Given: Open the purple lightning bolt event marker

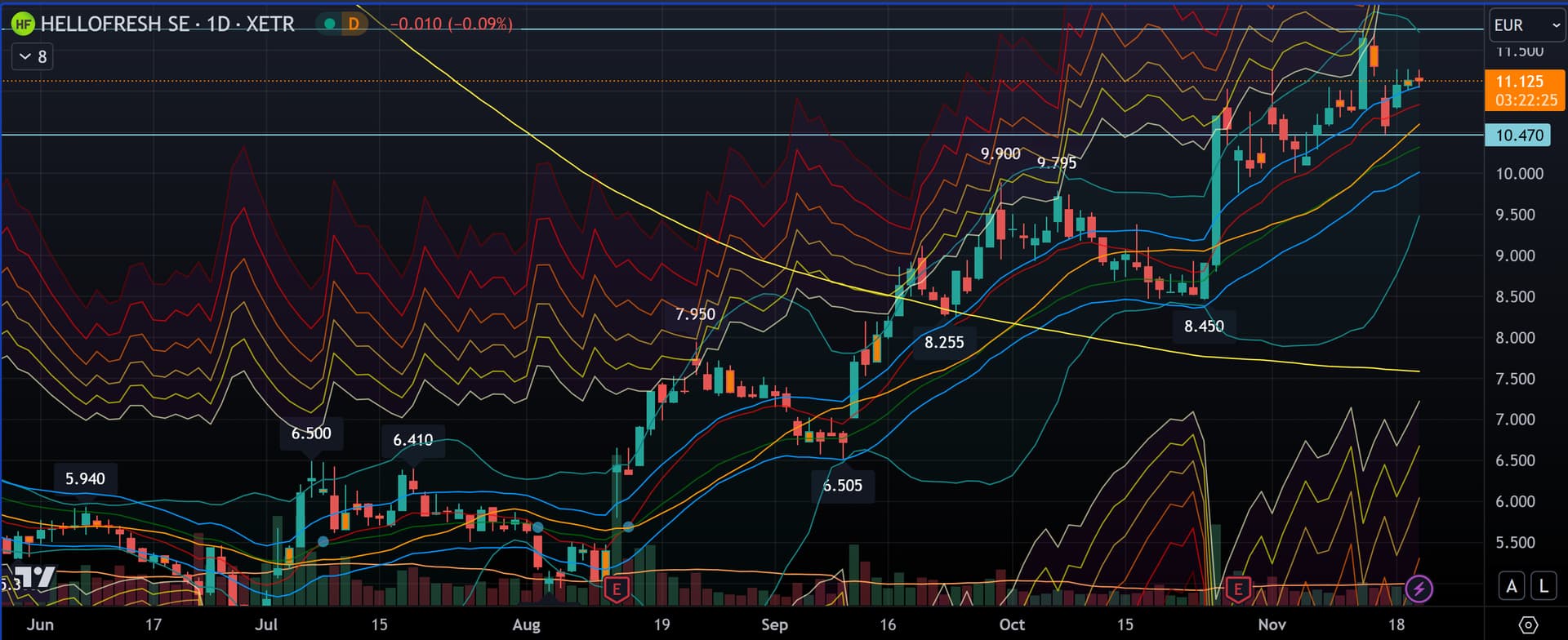Looking at the screenshot, I should point(1419,588).
